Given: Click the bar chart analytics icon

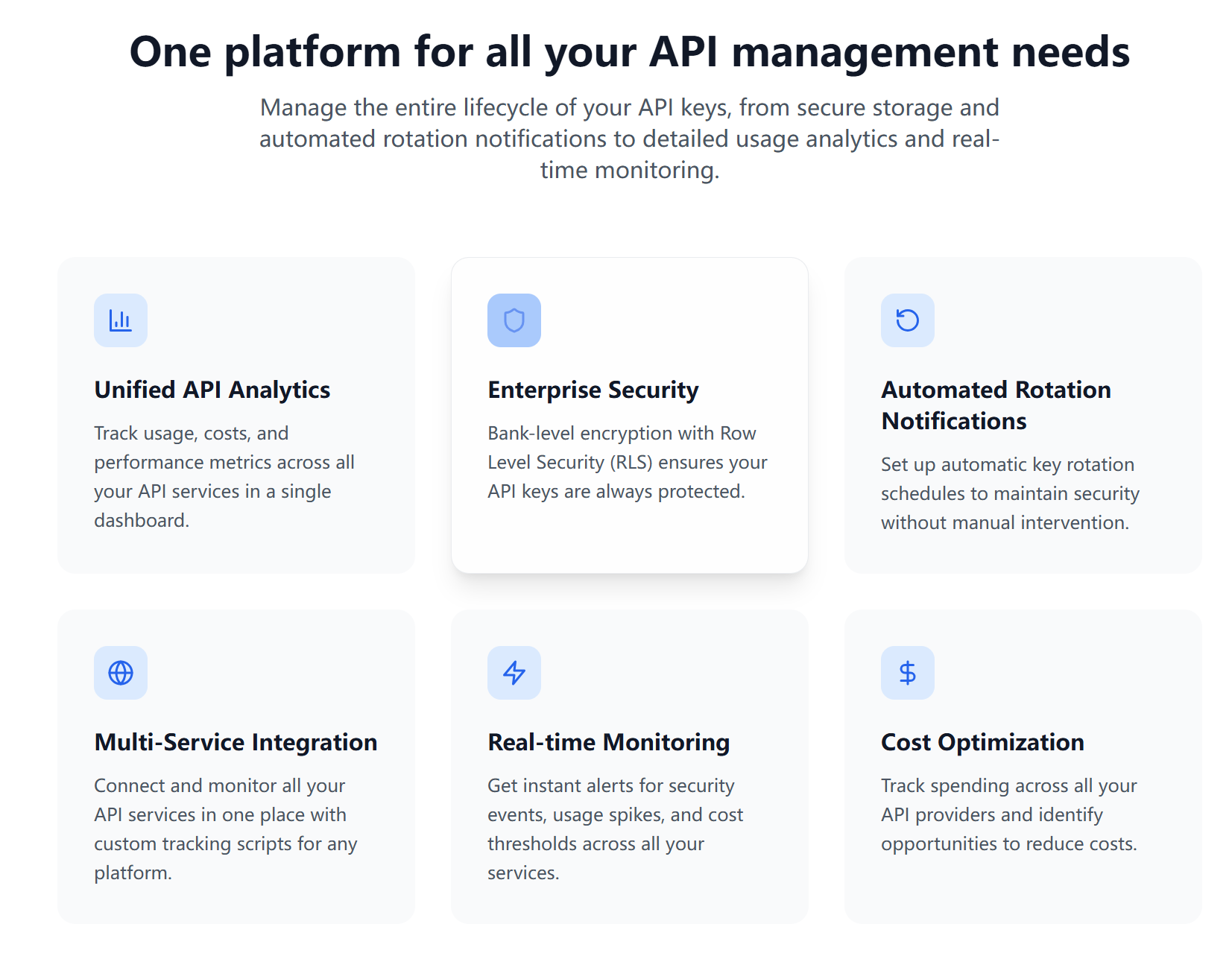Looking at the screenshot, I should (x=121, y=320).
